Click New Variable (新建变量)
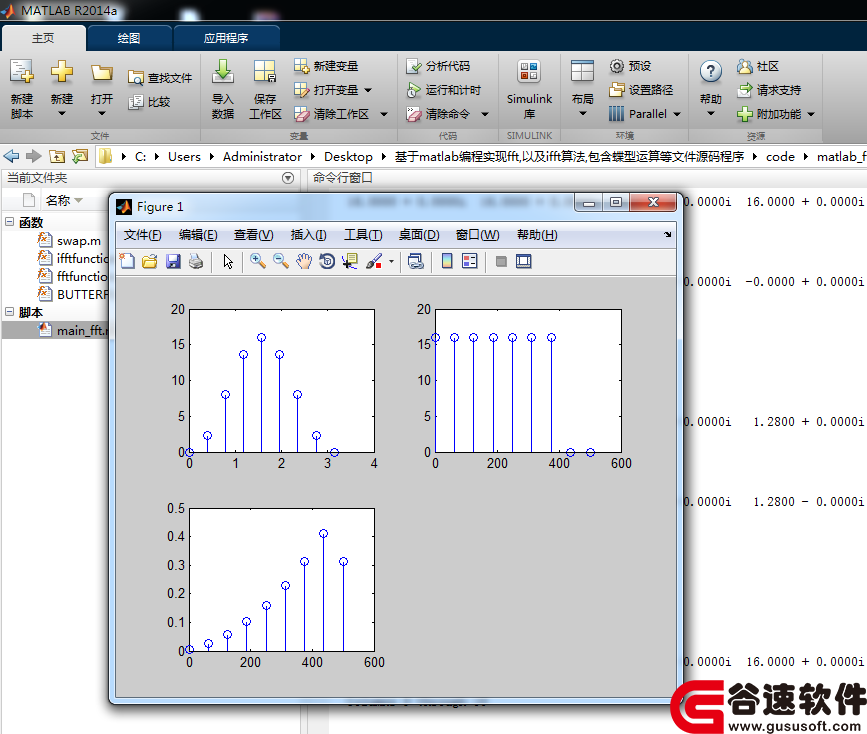 pyautogui.click(x=326, y=66)
